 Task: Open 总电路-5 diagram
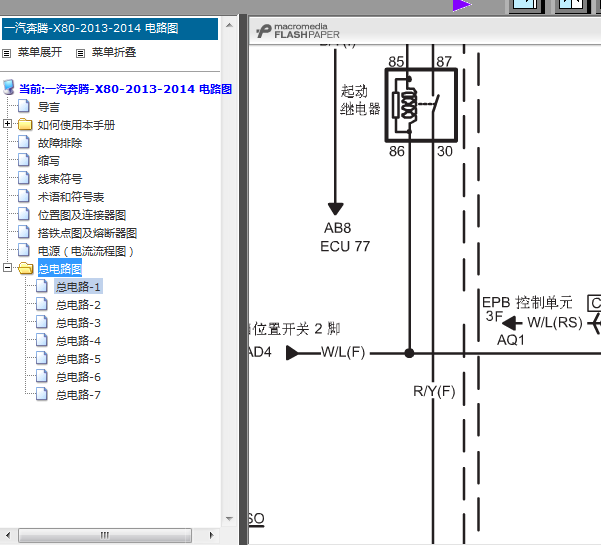(78, 359)
